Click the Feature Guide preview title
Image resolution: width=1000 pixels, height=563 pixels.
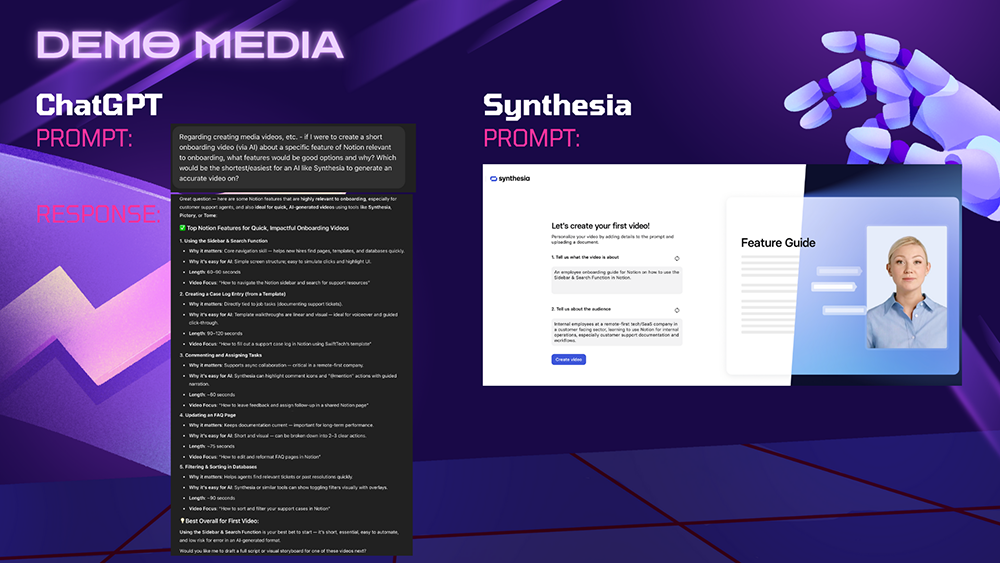pyautogui.click(x=778, y=243)
